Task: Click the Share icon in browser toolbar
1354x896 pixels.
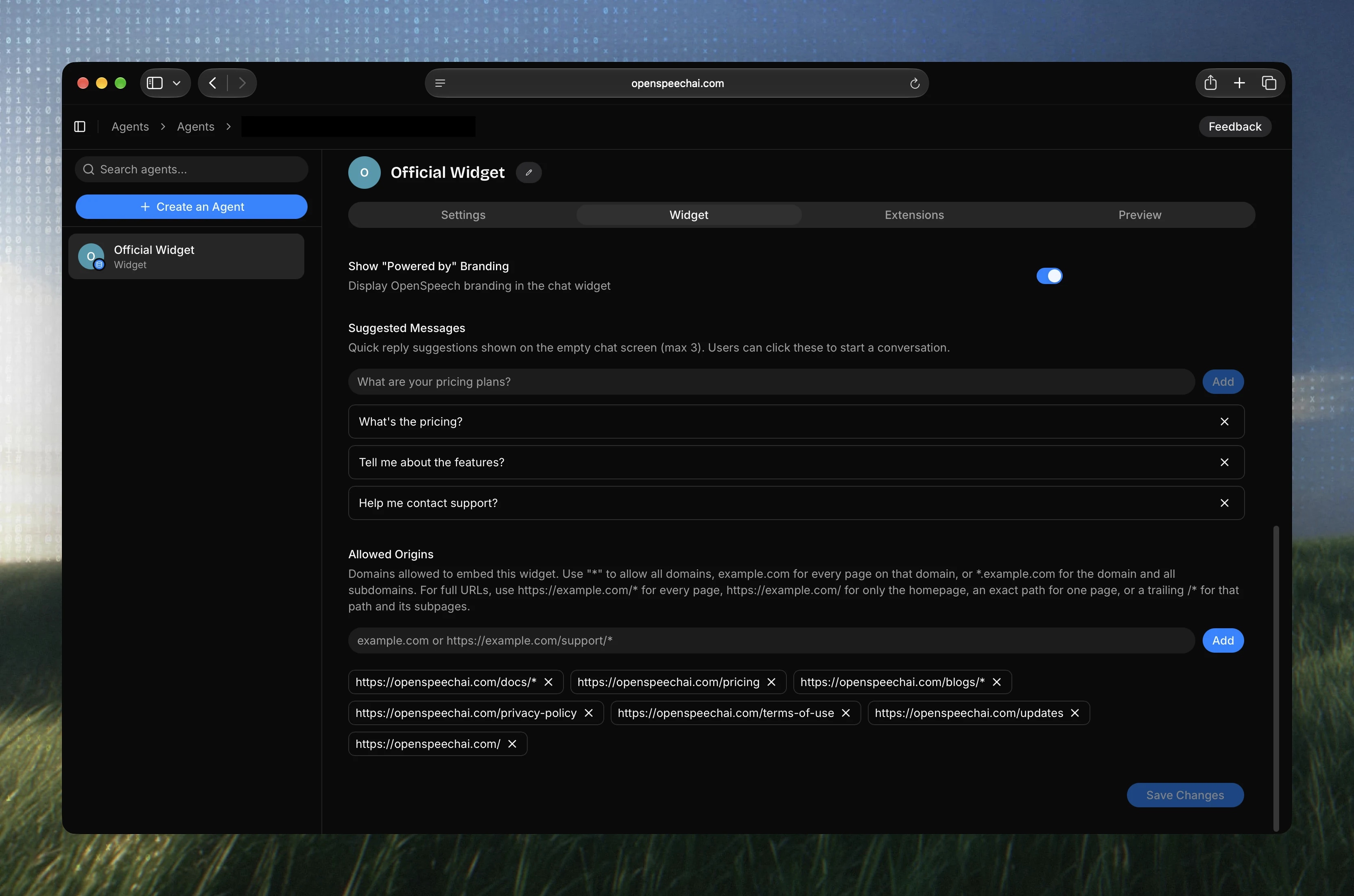Action: pos(1210,83)
